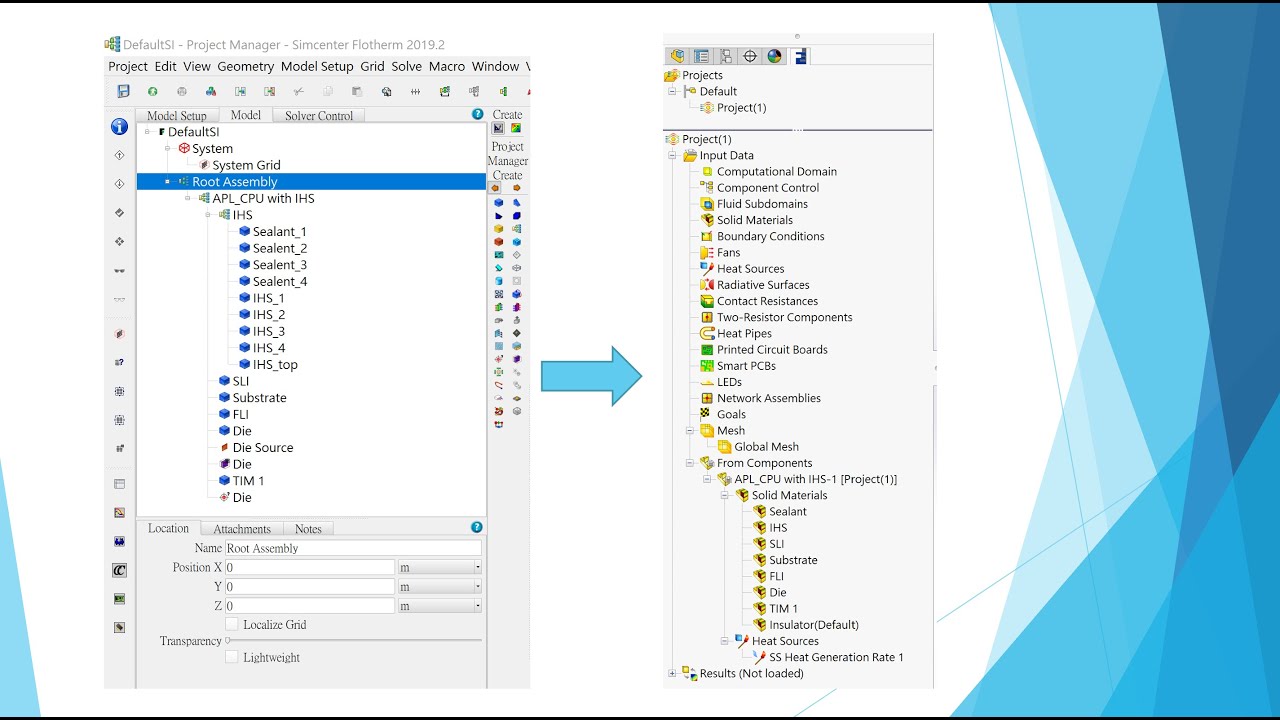Click the boxed C icon in left sidebar
1280x720 pixels.
pyautogui.click(x=119, y=570)
